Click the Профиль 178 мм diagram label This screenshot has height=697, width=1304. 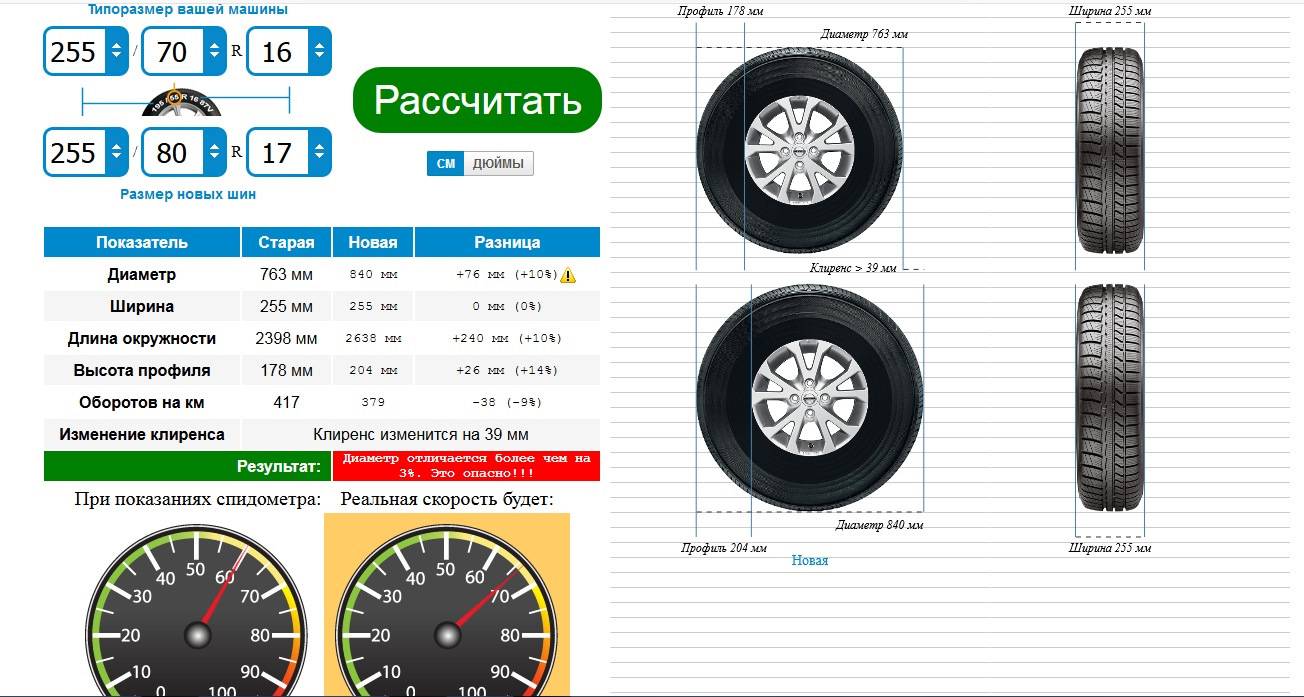click(x=721, y=11)
